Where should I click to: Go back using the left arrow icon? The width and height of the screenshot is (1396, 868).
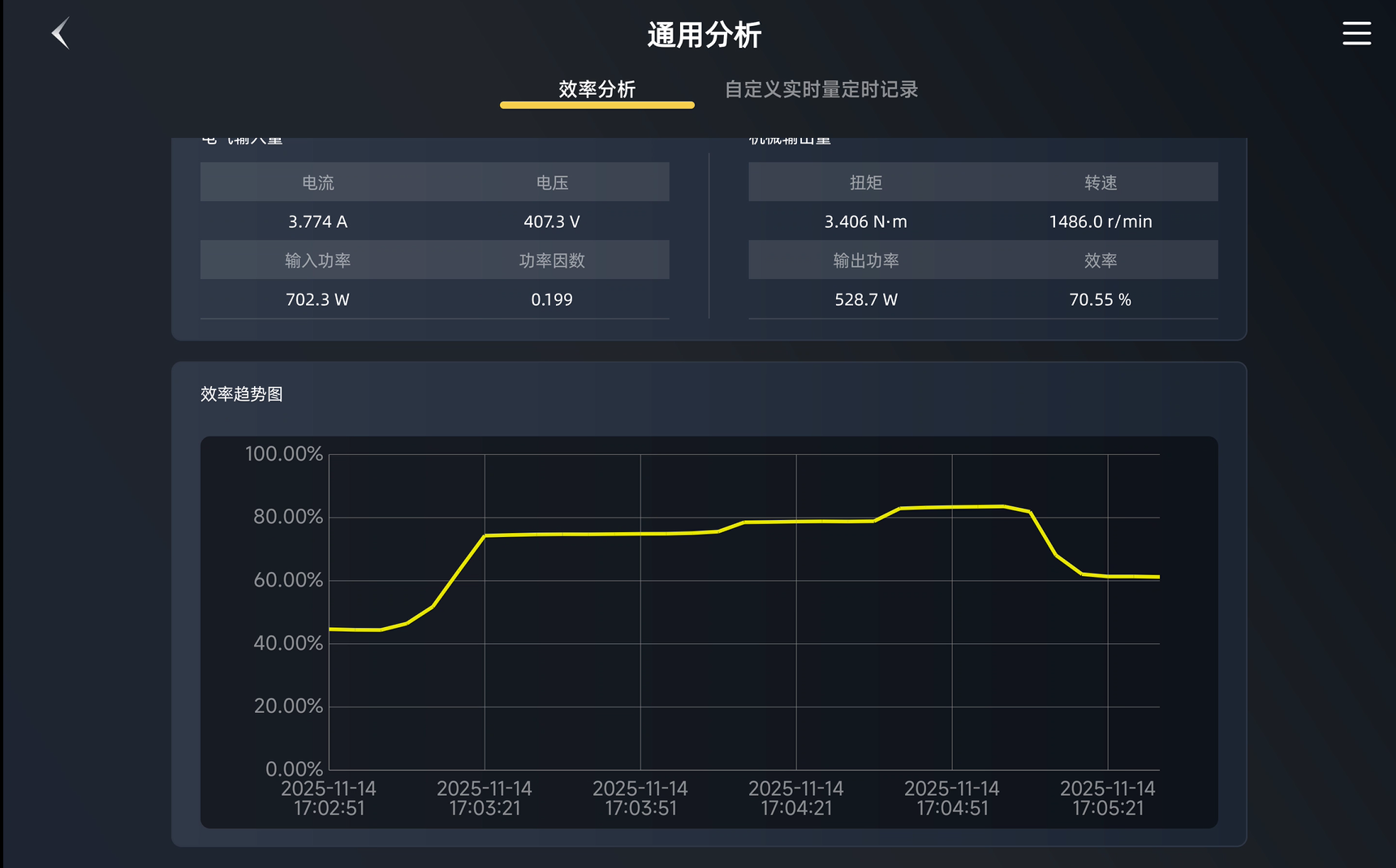(x=61, y=33)
